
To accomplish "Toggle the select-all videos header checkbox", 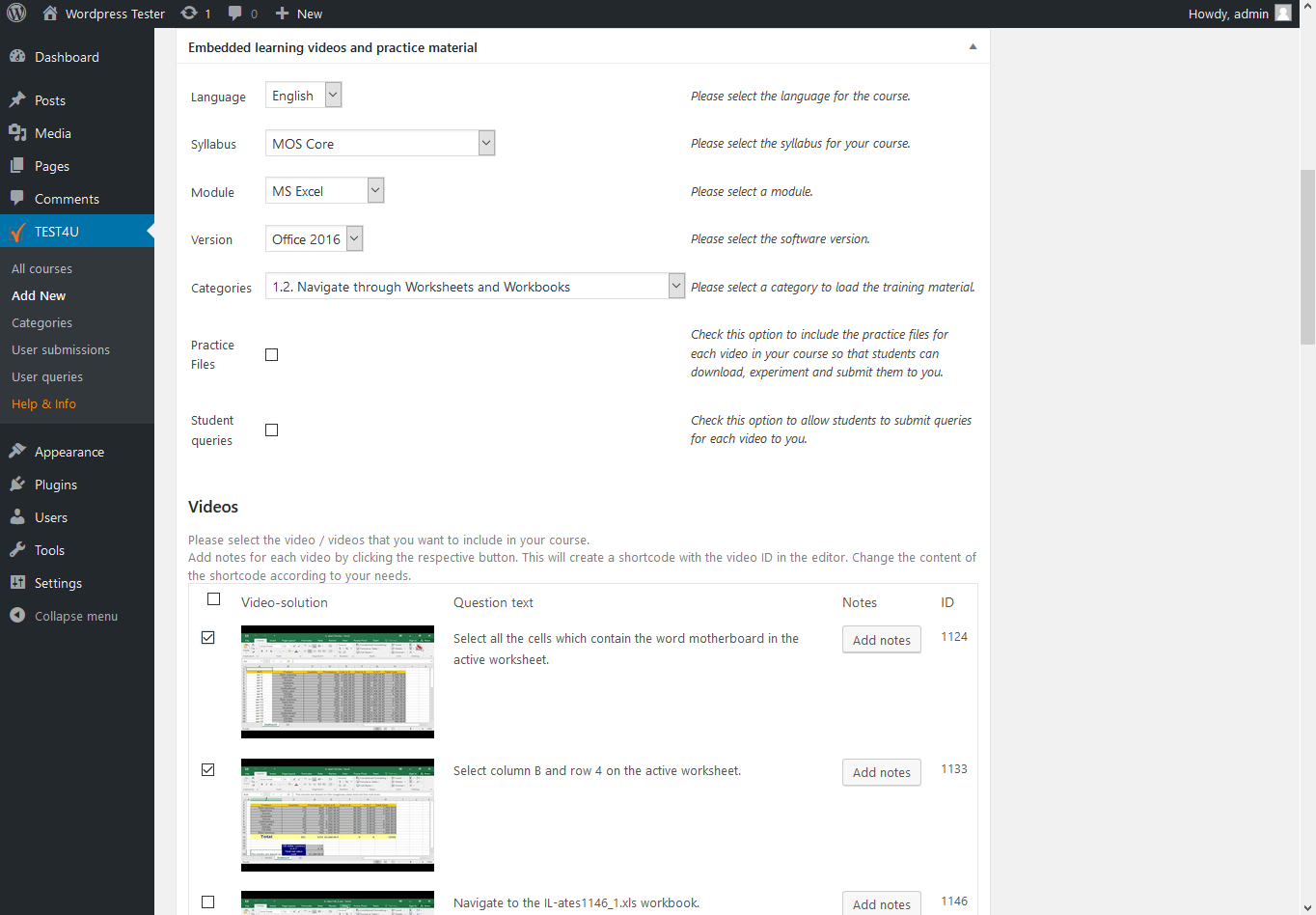I will (x=214, y=599).
